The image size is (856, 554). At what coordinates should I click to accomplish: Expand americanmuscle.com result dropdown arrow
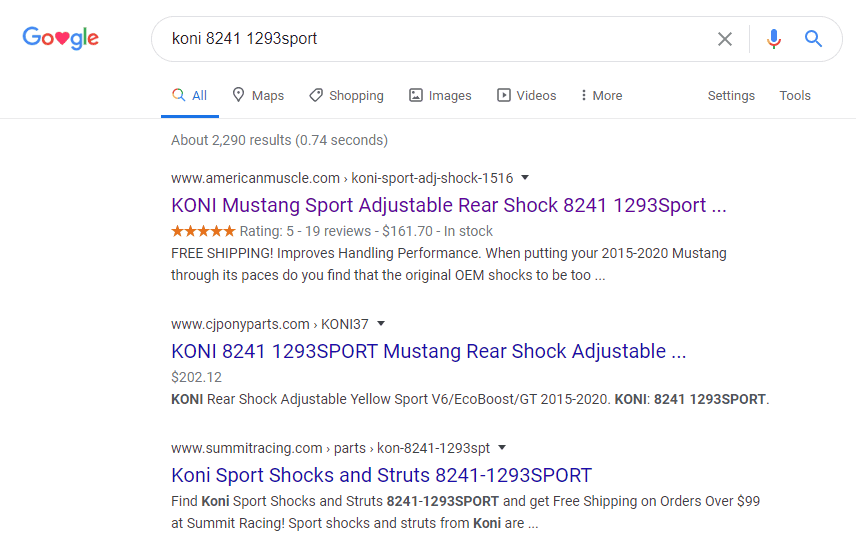pyautogui.click(x=525, y=177)
